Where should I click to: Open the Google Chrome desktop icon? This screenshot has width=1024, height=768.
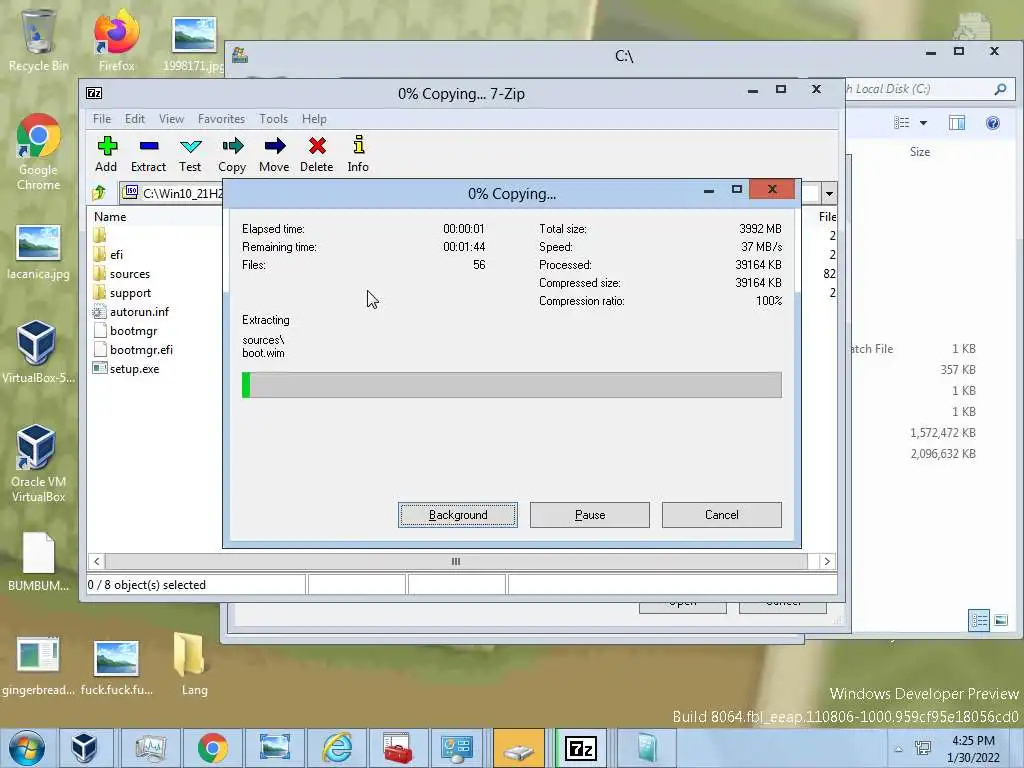[39, 152]
